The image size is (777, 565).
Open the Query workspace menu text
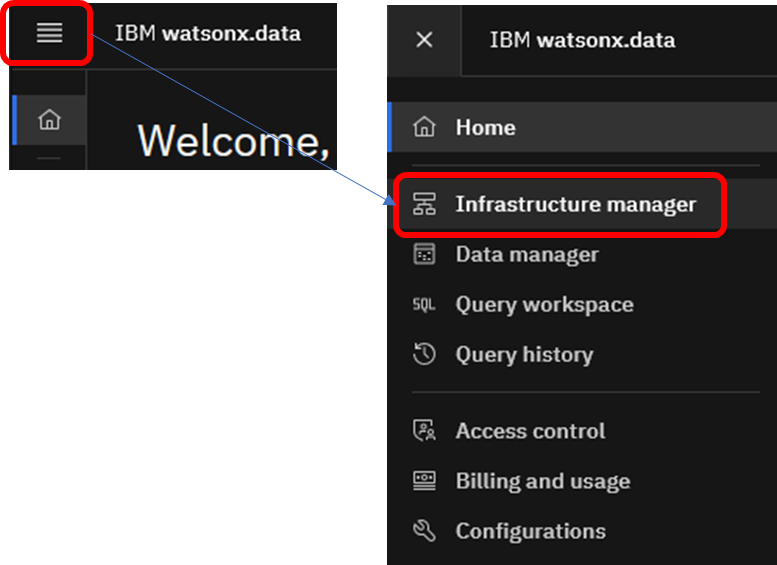coord(544,305)
